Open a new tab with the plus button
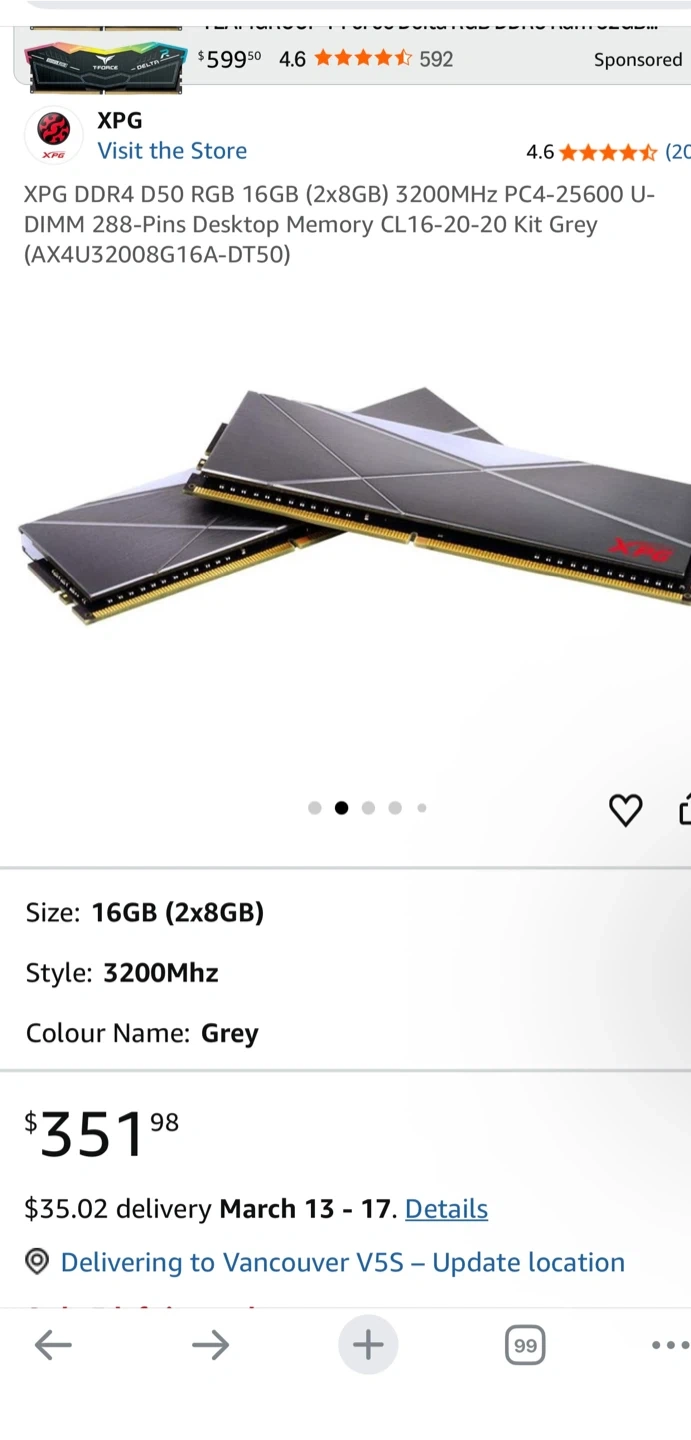Image resolution: width=691 pixels, height=1440 pixels. 368,1345
